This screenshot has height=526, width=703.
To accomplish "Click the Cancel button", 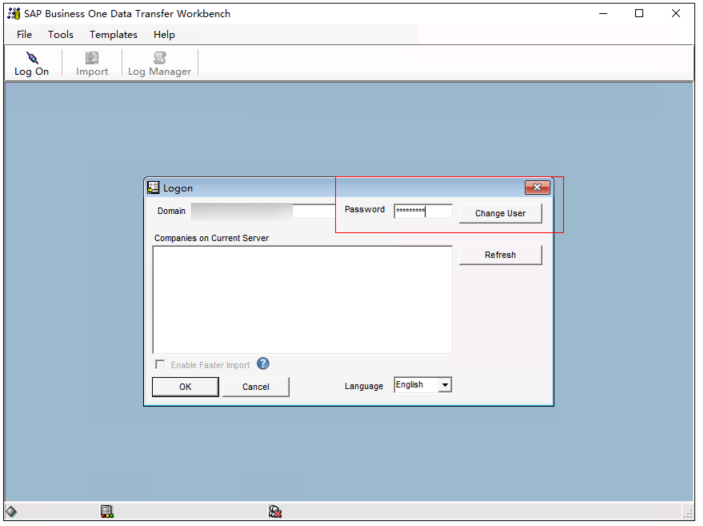I will click(256, 387).
